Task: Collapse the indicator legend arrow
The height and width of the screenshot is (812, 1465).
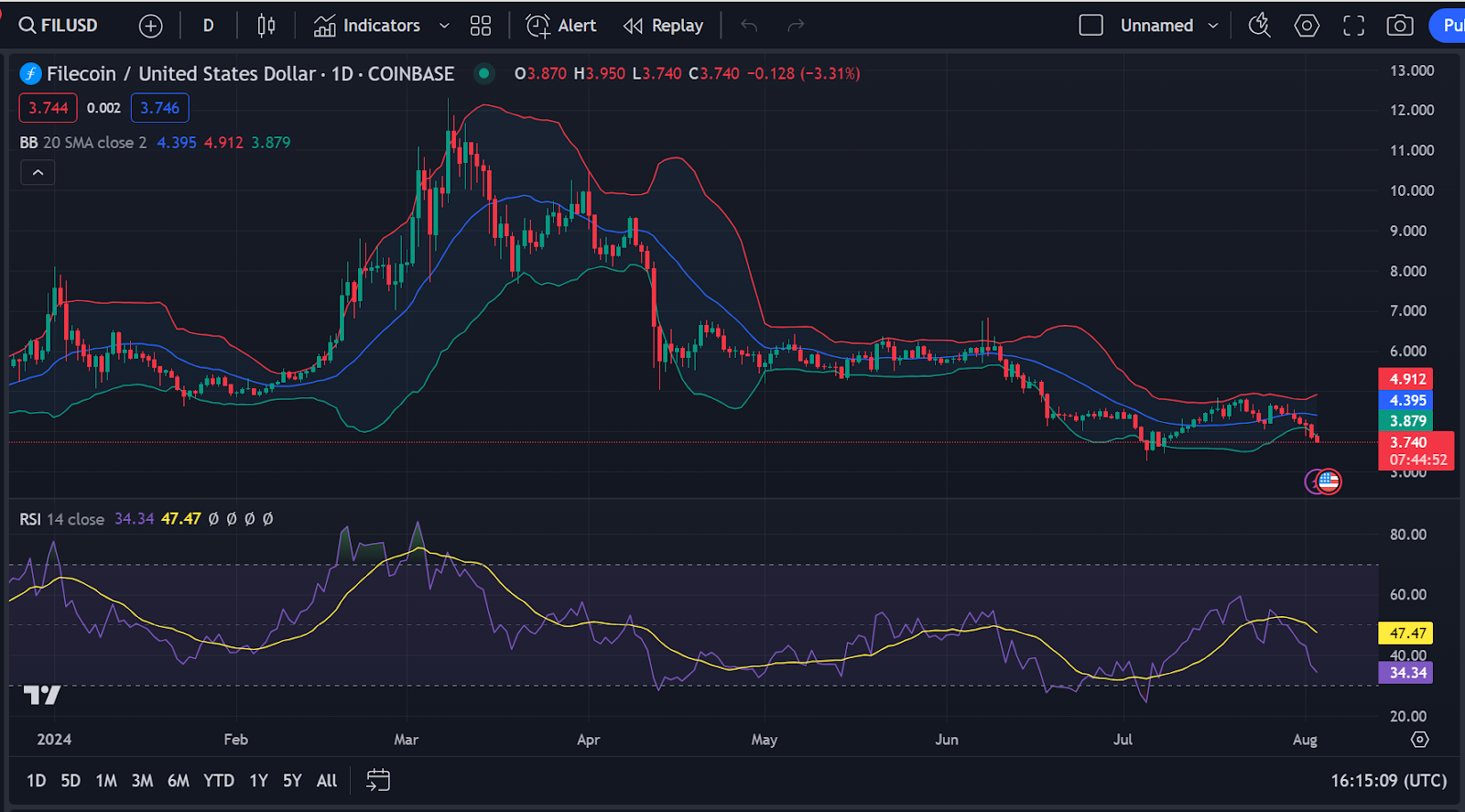Action: coord(38,172)
